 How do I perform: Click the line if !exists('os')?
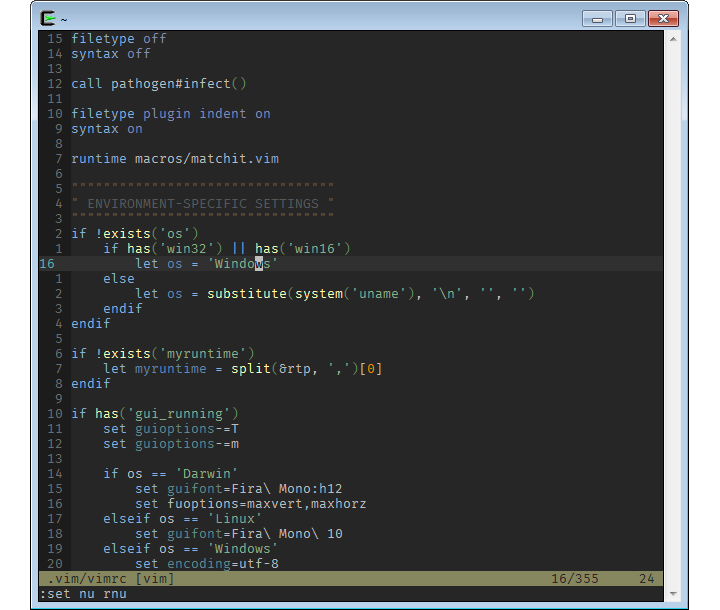(x=135, y=233)
